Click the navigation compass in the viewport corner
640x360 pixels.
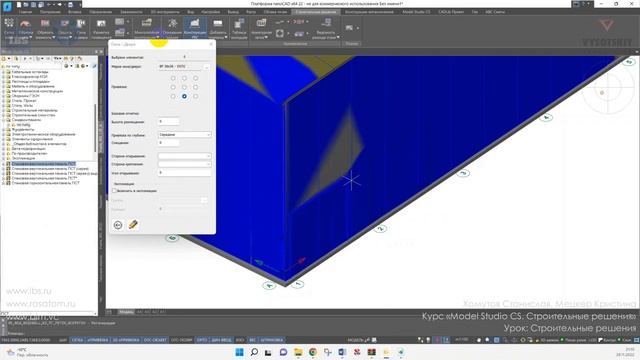click(x=608, y=88)
